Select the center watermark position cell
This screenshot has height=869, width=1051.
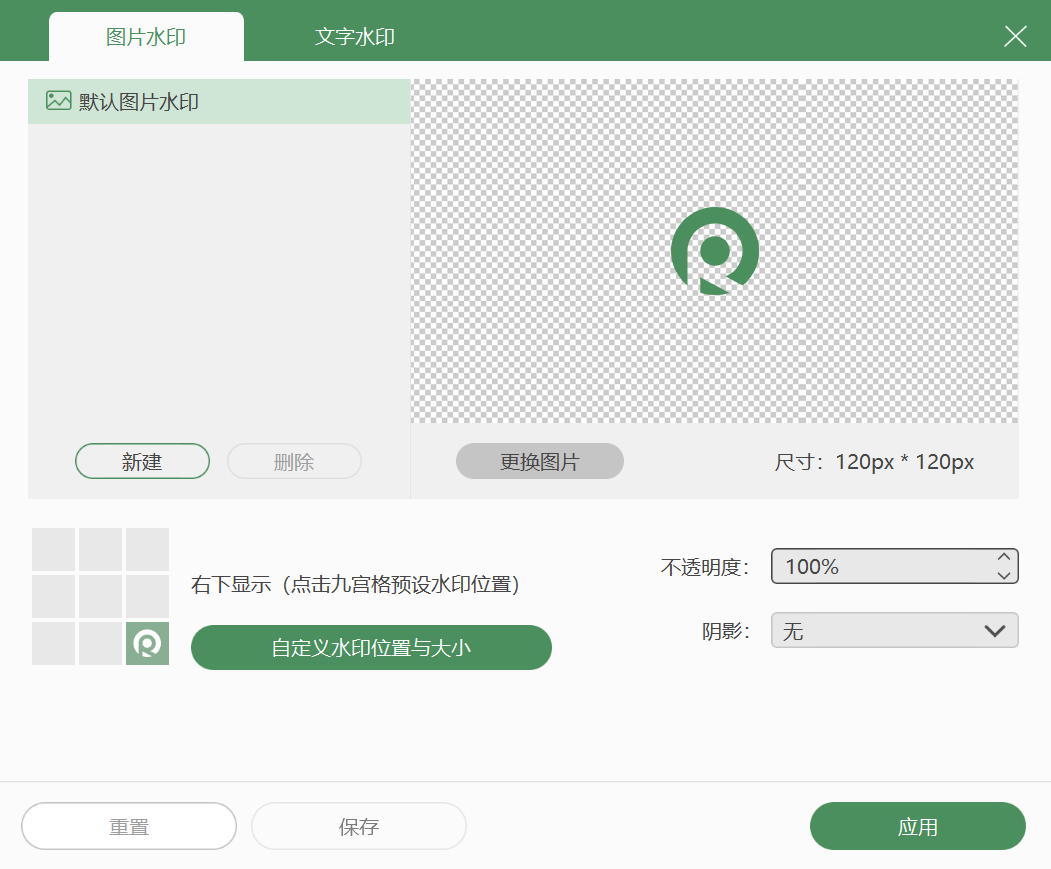pyautogui.click(x=100, y=596)
